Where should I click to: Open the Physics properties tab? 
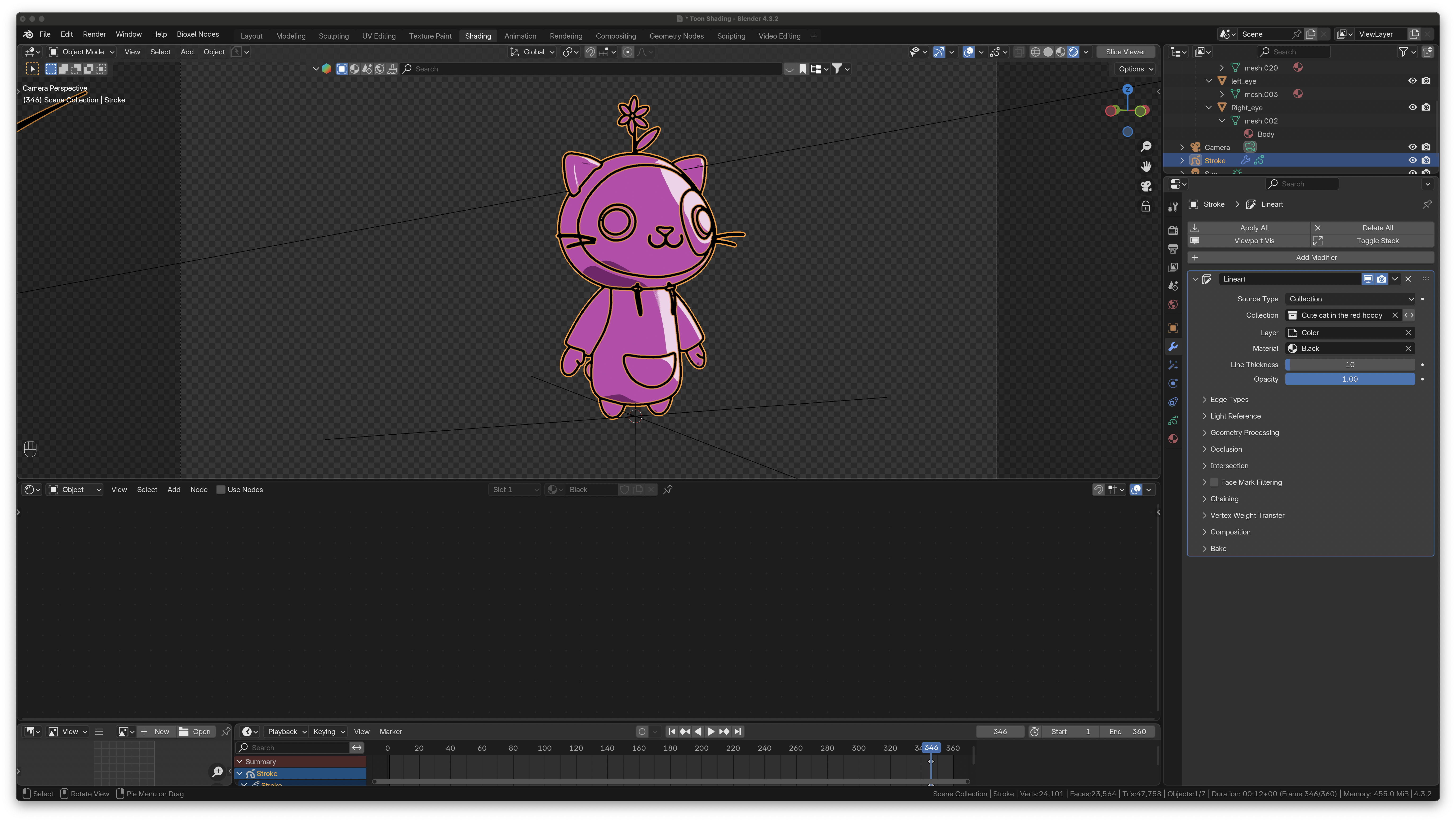1173,384
